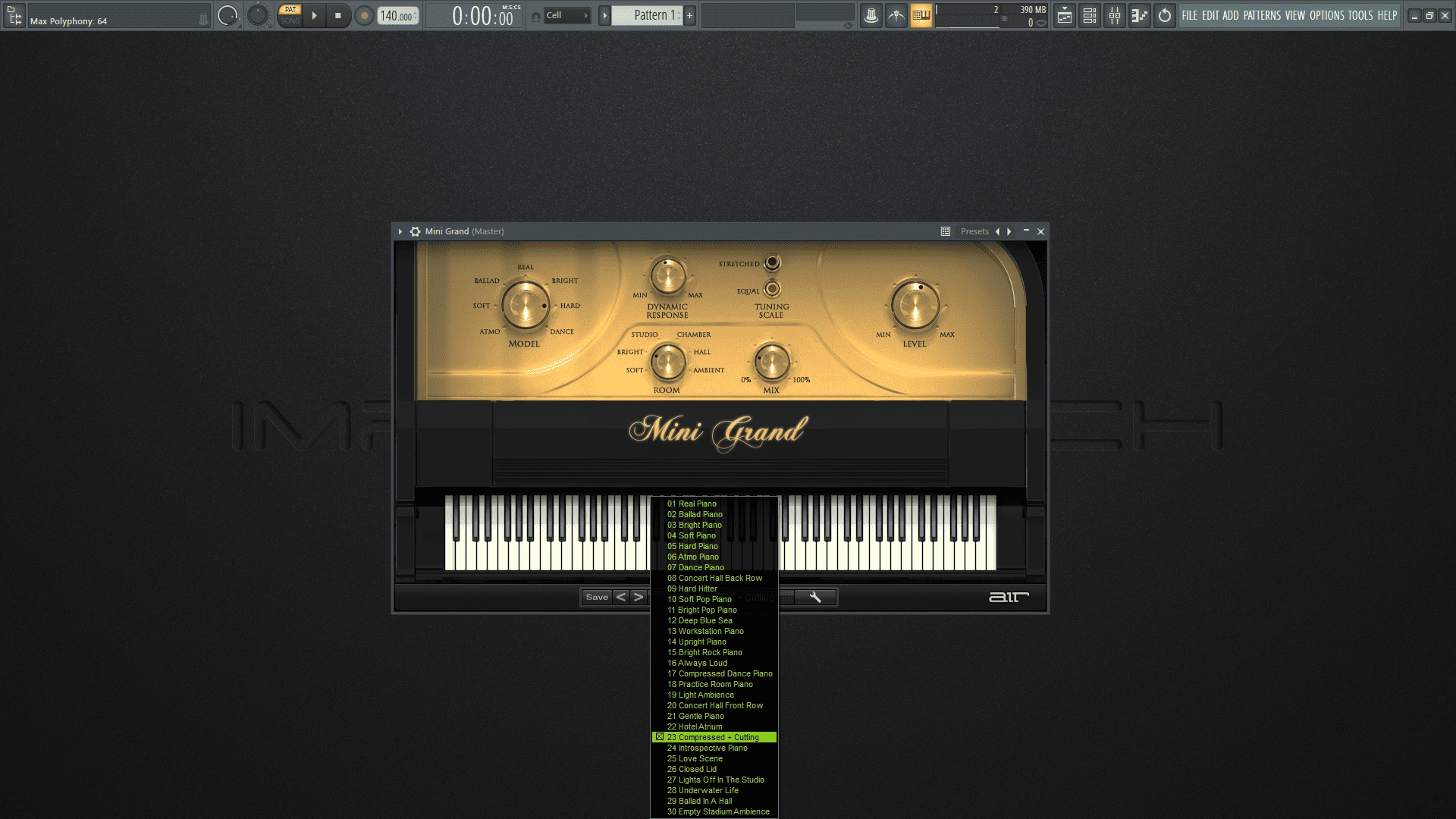Click the grid detached-window icon in Mini Grand
Screen dimensions: 1456x819
(946, 231)
